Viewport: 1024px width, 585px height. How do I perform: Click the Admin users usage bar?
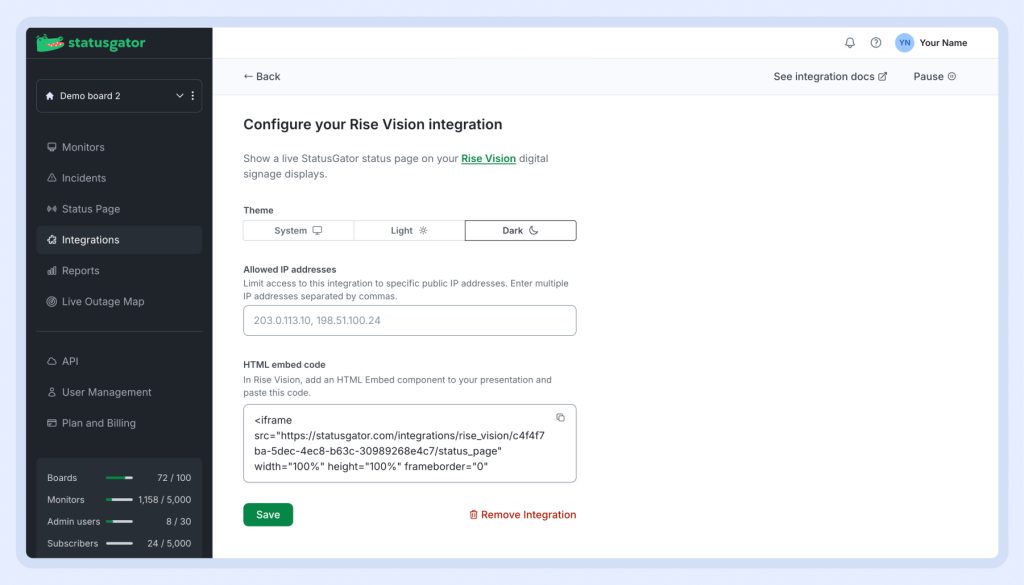click(120, 522)
